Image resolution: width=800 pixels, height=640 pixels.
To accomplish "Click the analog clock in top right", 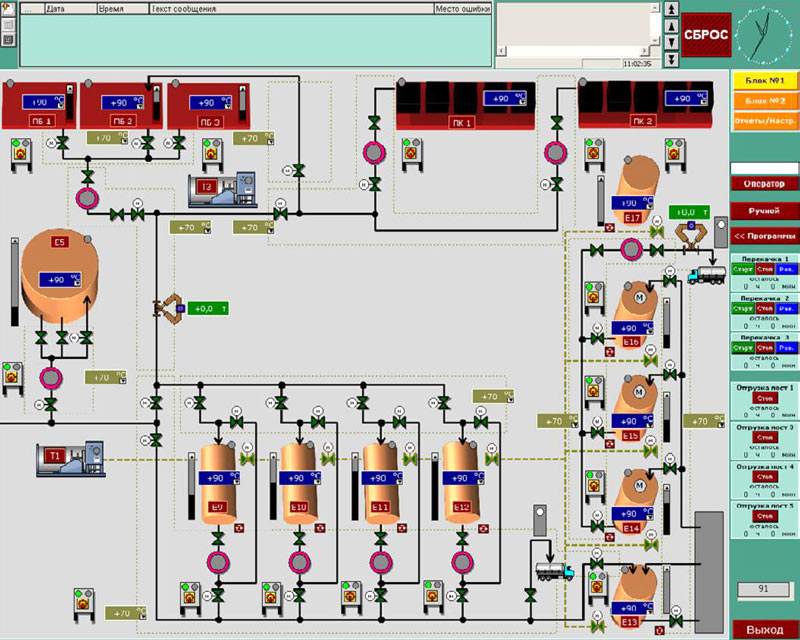I will tap(762, 34).
